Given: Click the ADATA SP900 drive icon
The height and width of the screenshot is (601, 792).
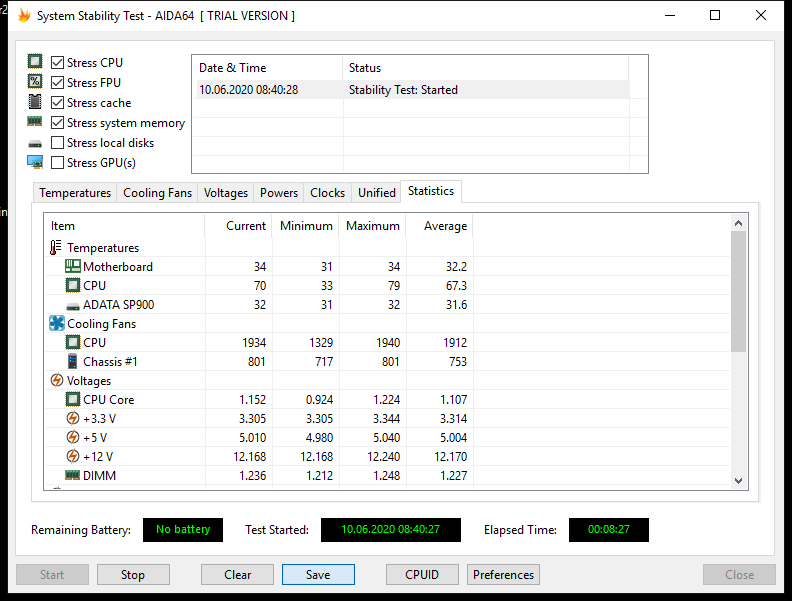Looking at the screenshot, I should (x=73, y=306).
